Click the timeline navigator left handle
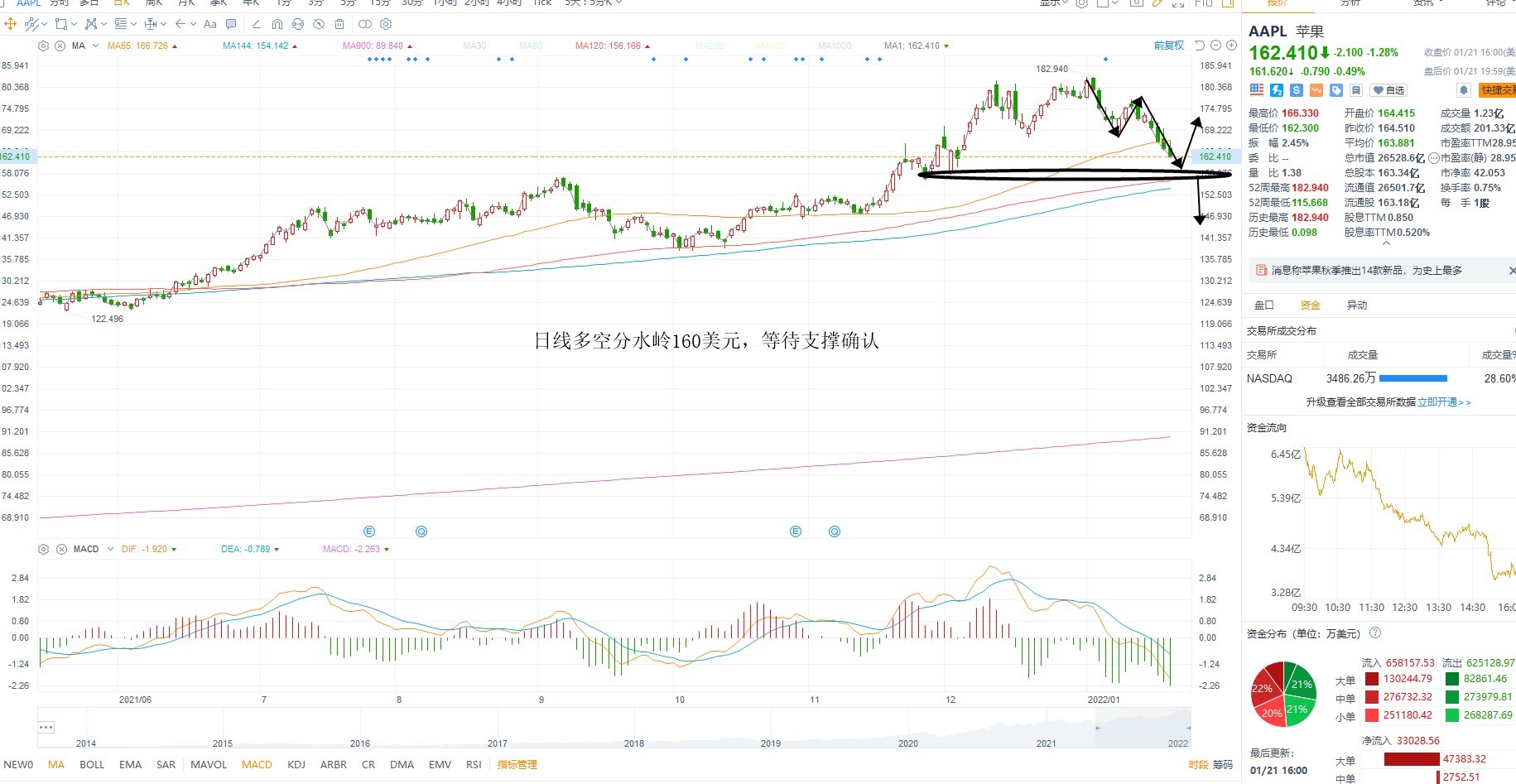1516x784 pixels. (x=1098, y=729)
